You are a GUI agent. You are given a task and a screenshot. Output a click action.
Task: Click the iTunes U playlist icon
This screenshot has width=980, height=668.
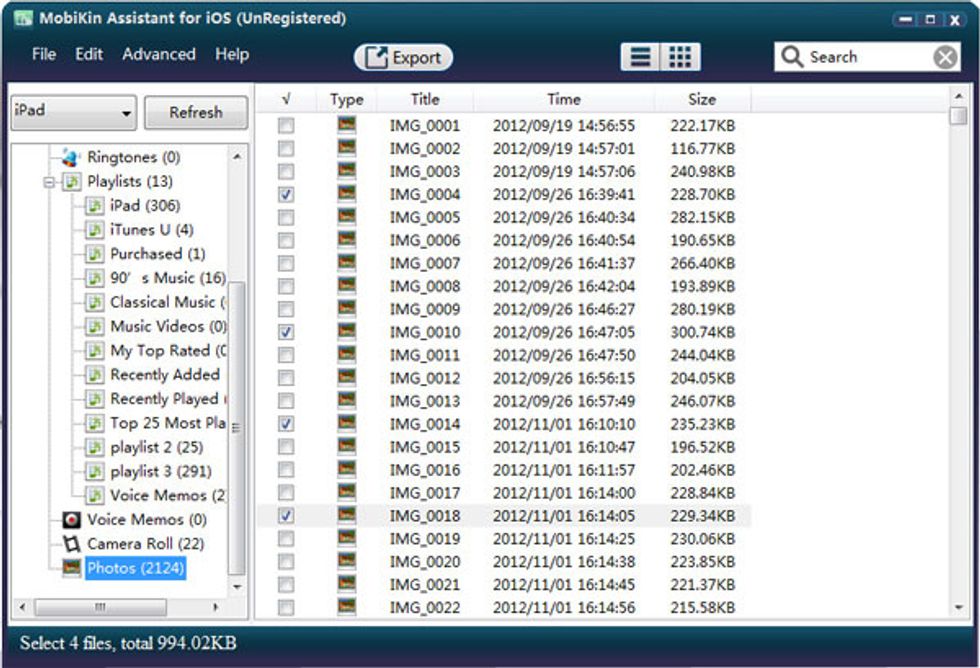94,230
